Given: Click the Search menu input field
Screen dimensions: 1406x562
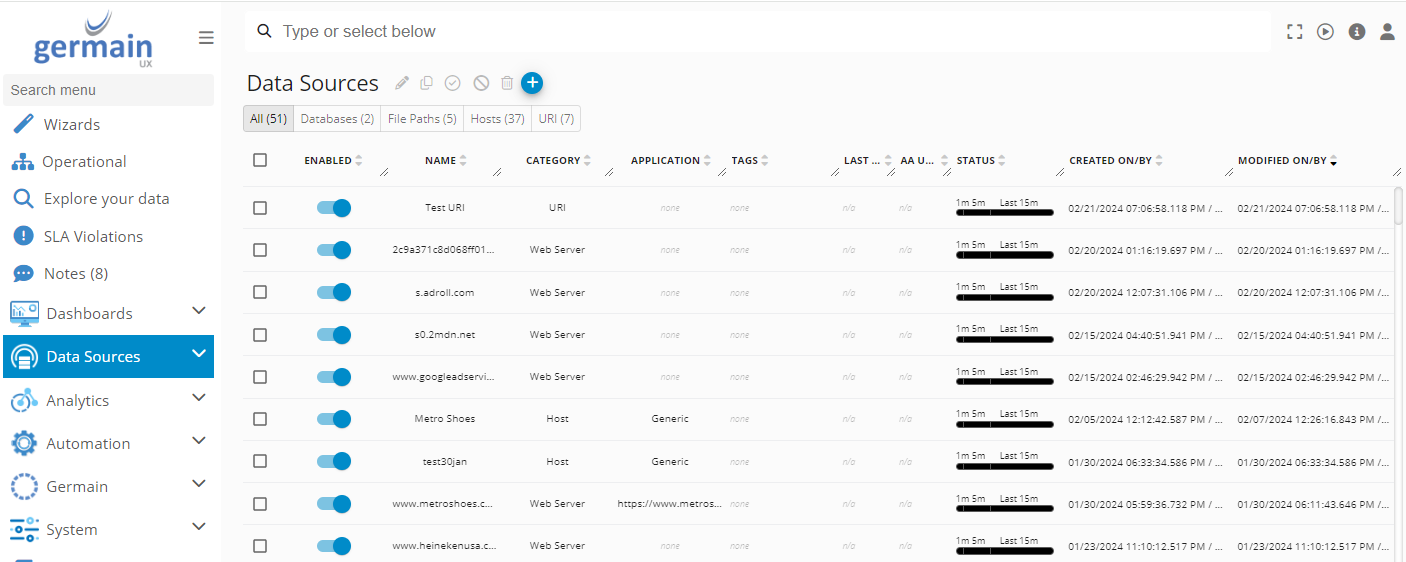Looking at the screenshot, I should 108,90.
